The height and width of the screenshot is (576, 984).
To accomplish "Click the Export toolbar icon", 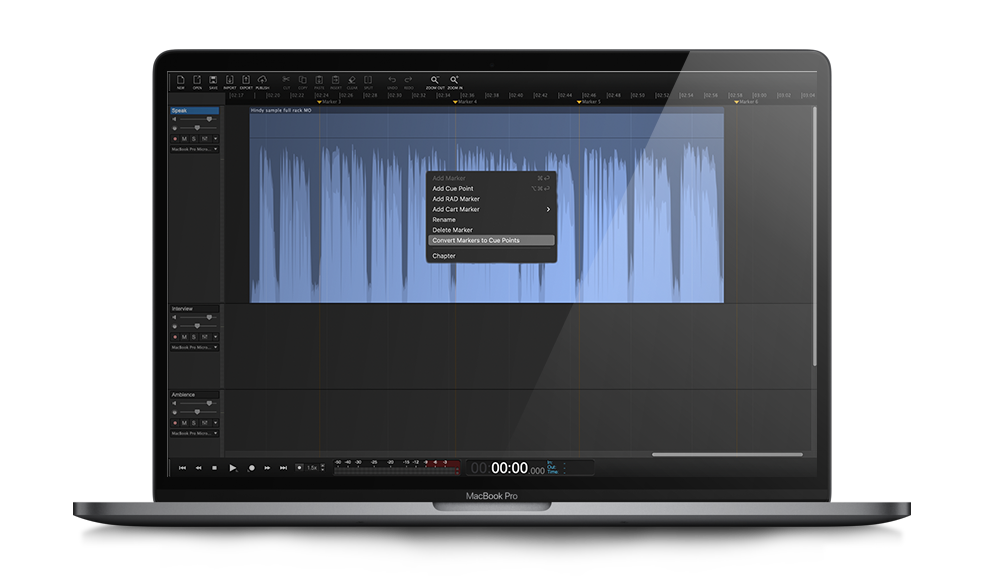I will pos(246,81).
